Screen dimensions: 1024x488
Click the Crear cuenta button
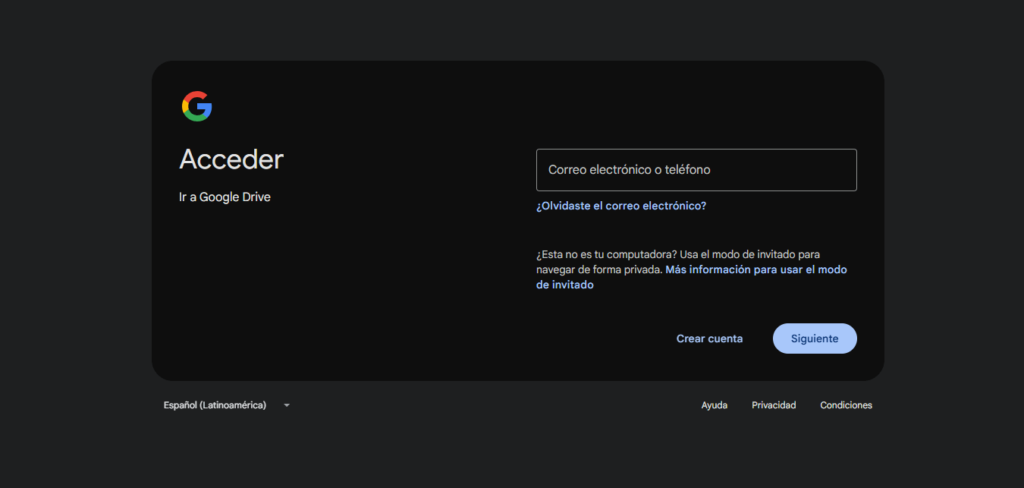[x=709, y=338]
